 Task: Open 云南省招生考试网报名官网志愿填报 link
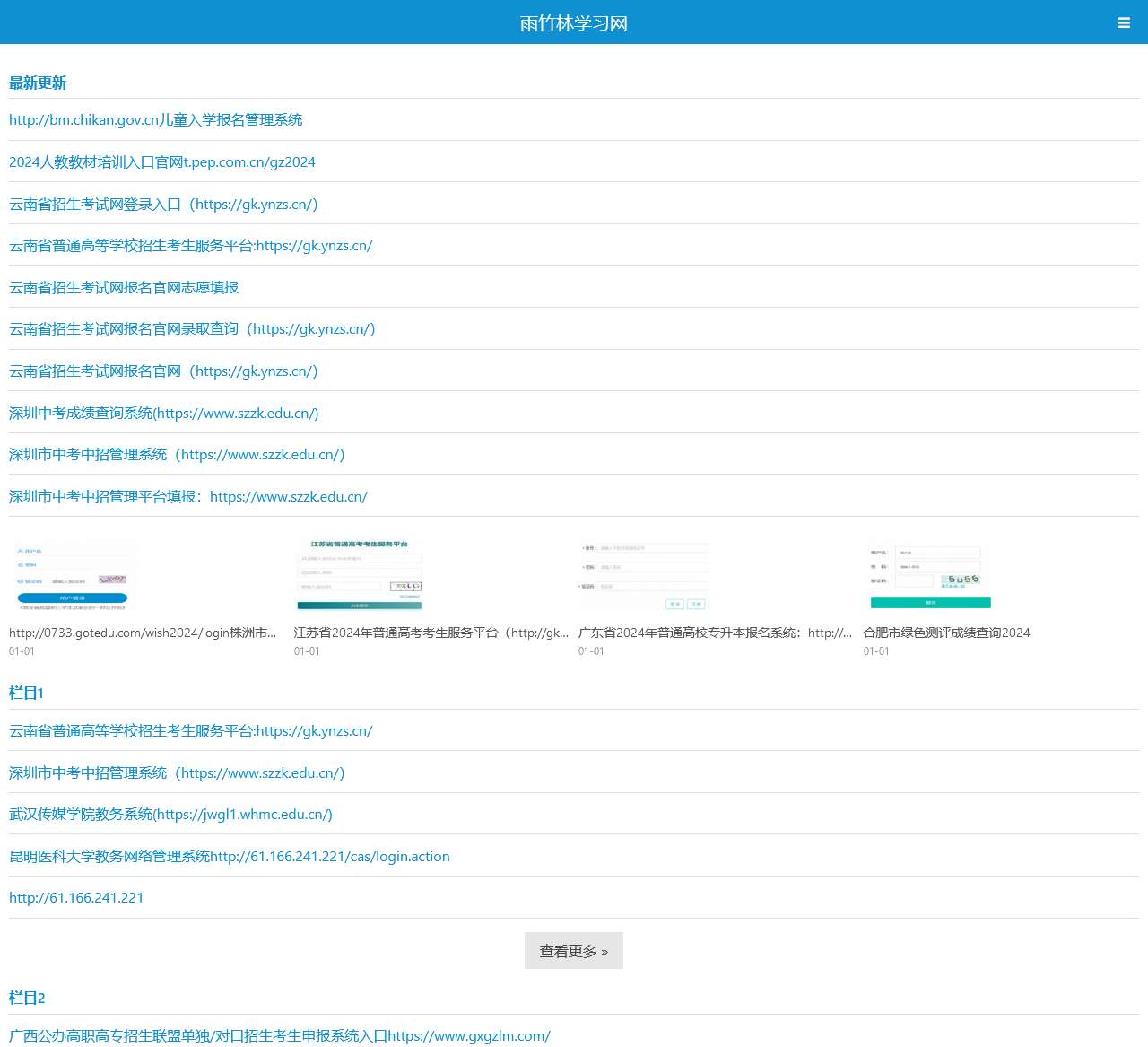[124, 288]
